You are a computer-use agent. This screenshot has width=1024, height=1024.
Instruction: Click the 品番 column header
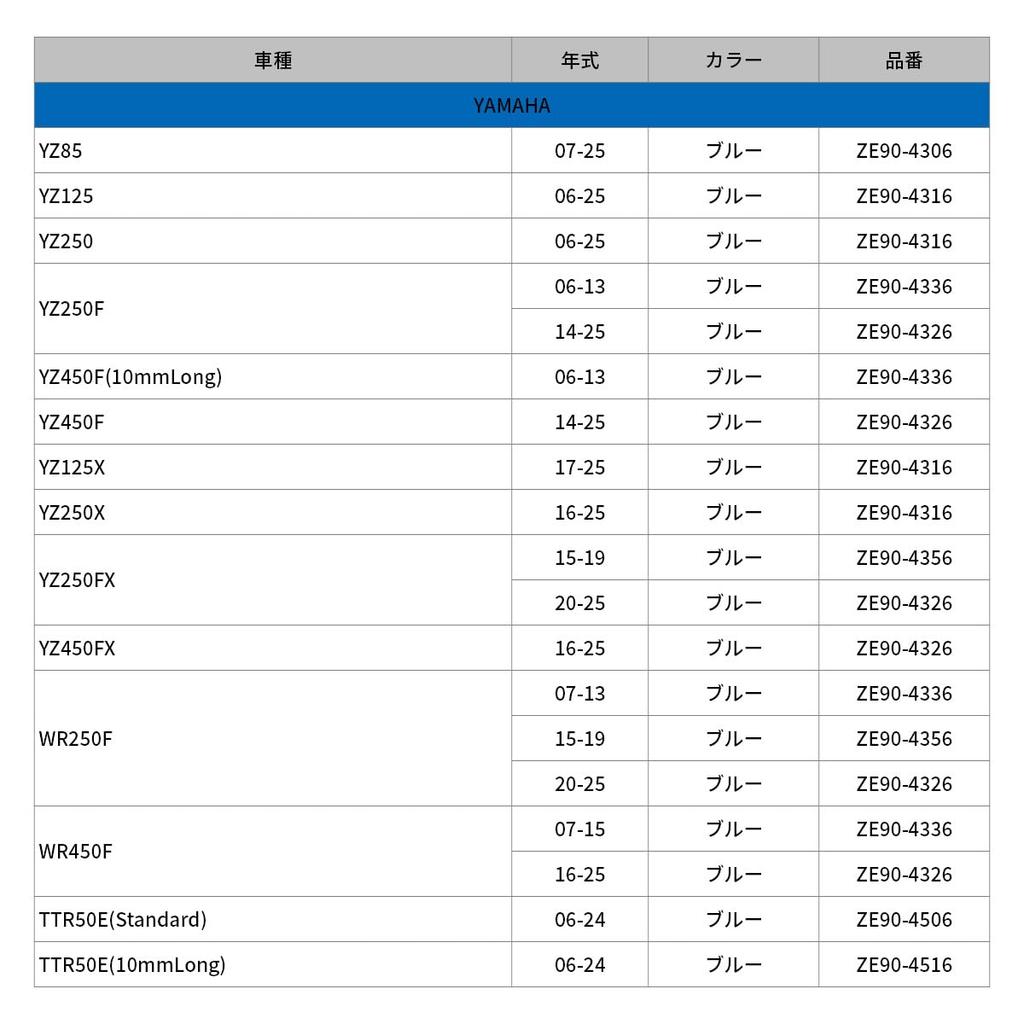coord(904,60)
